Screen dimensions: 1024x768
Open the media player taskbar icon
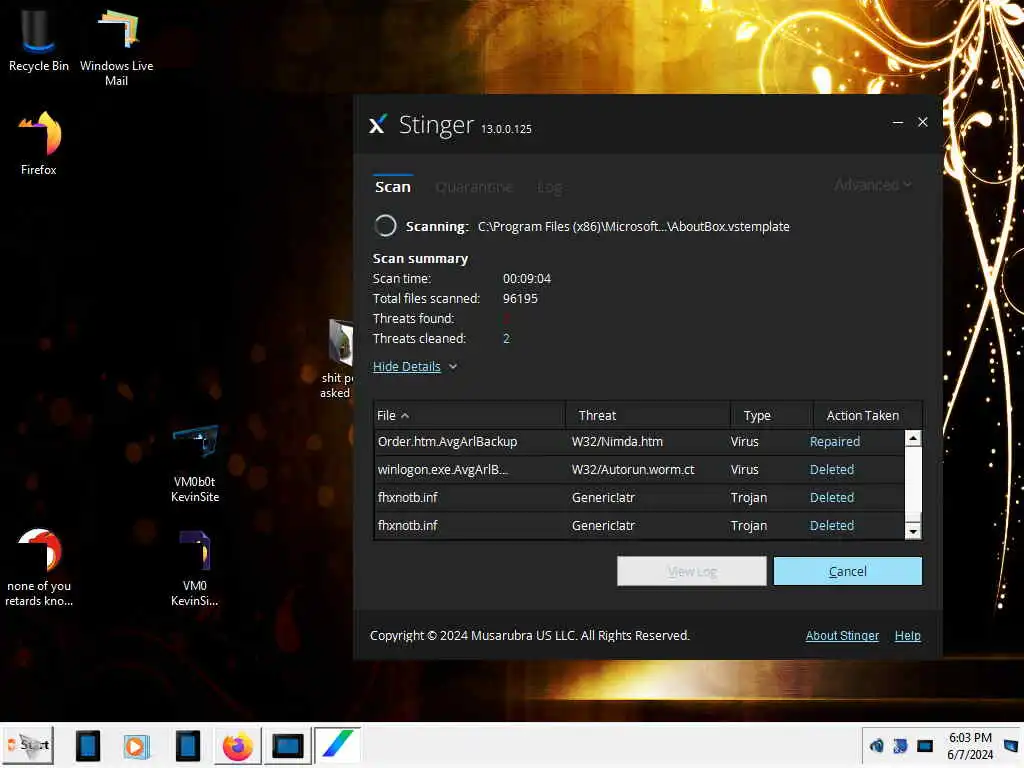click(136, 746)
